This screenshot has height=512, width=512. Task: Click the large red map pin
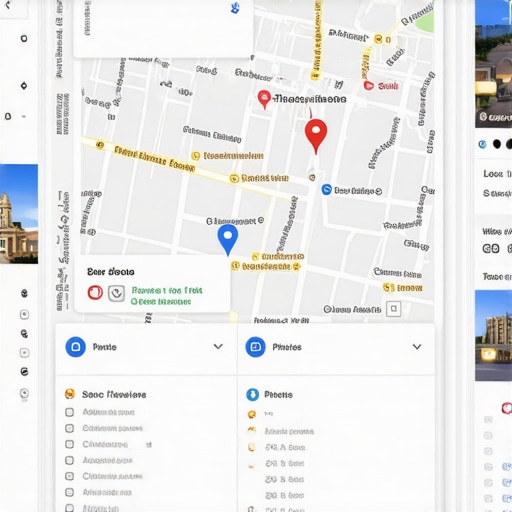point(316,136)
